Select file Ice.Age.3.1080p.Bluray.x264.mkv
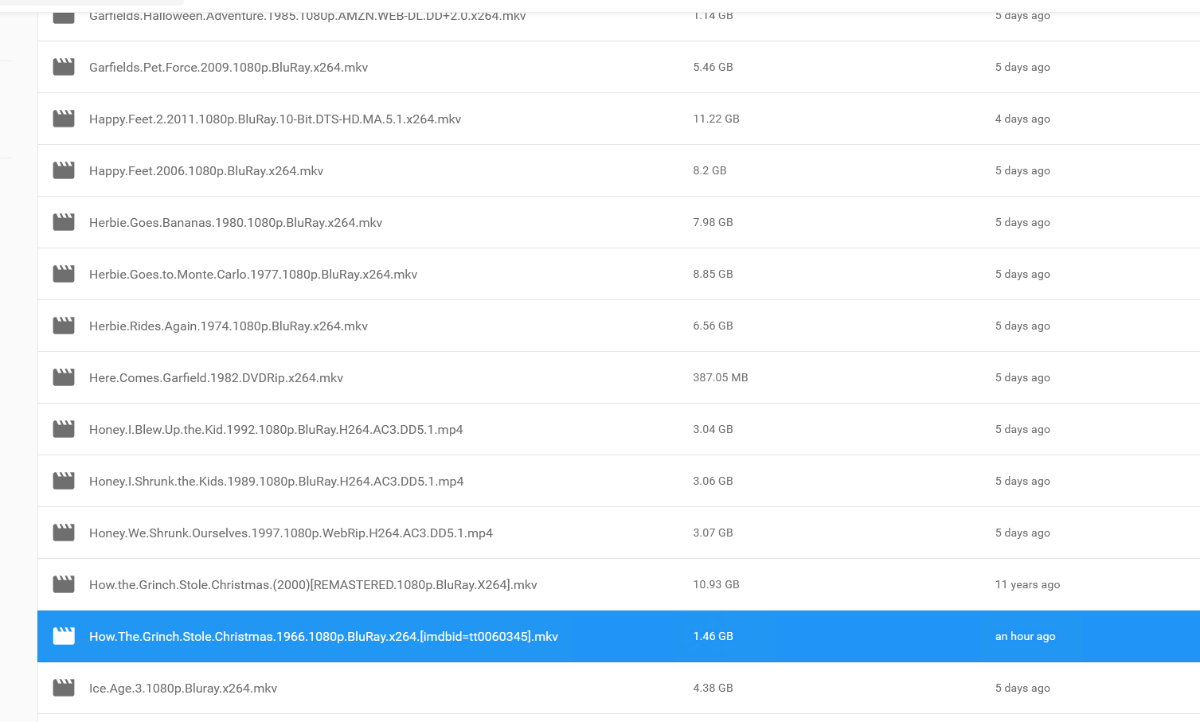 (183, 688)
